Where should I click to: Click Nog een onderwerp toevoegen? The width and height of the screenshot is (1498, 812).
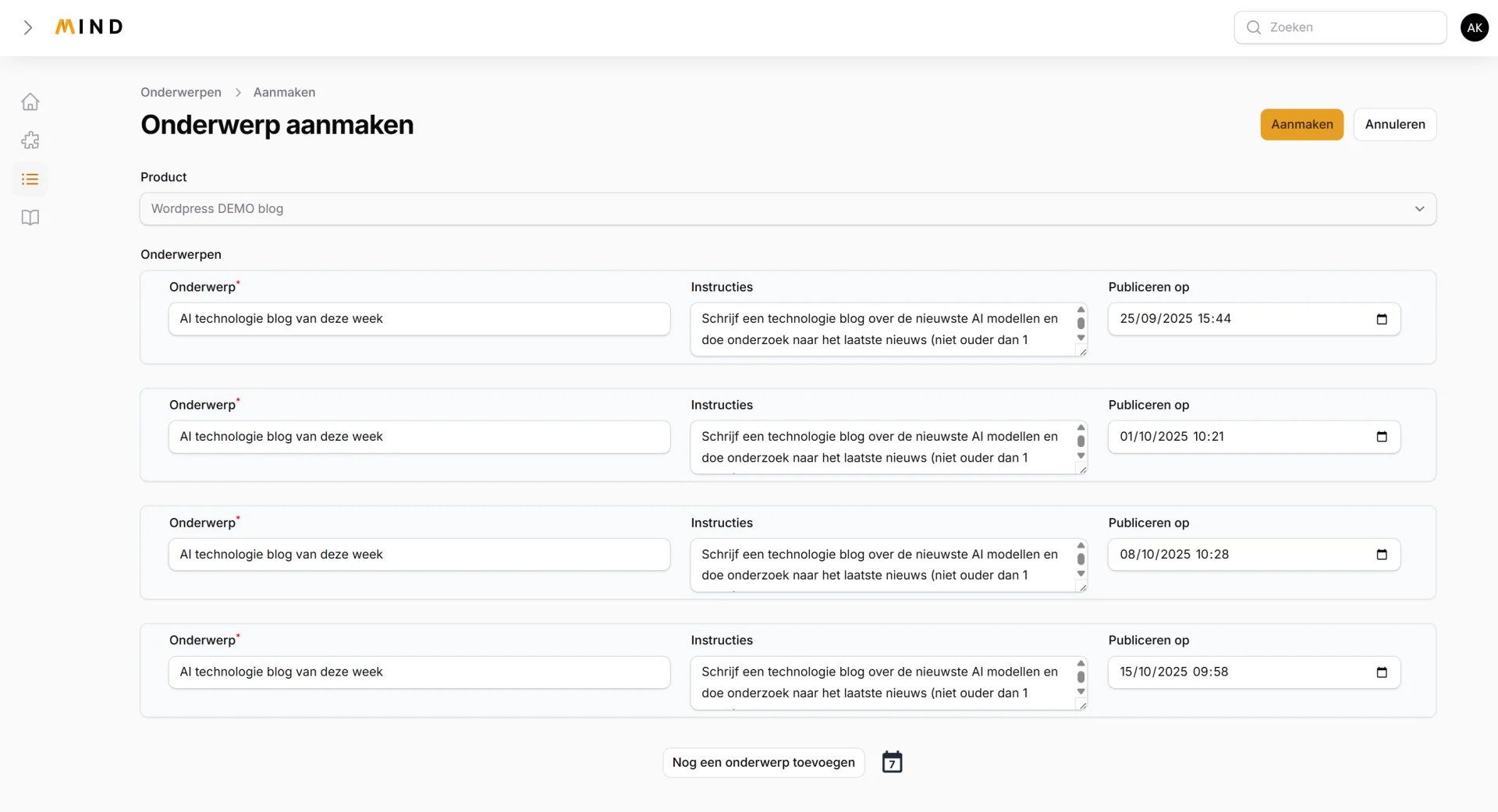click(763, 762)
